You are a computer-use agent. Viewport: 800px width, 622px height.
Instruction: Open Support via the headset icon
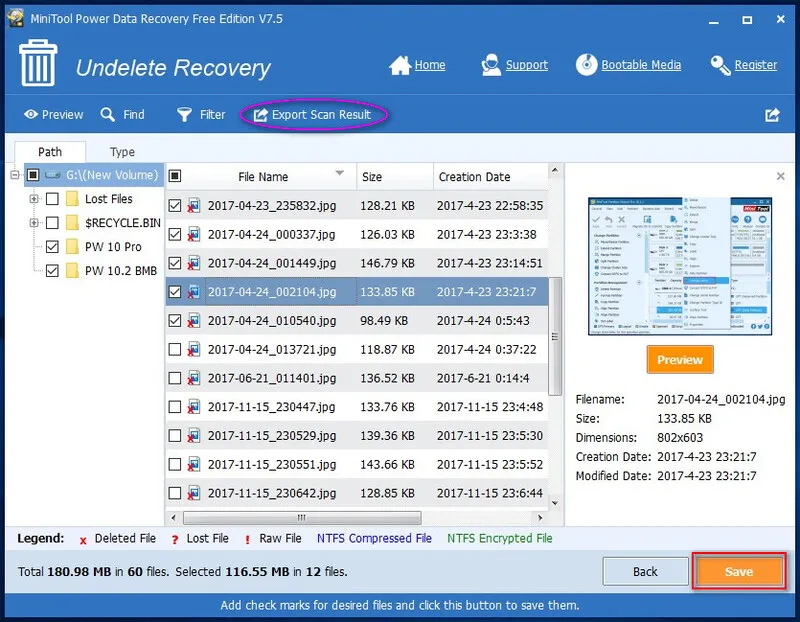[x=490, y=65]
